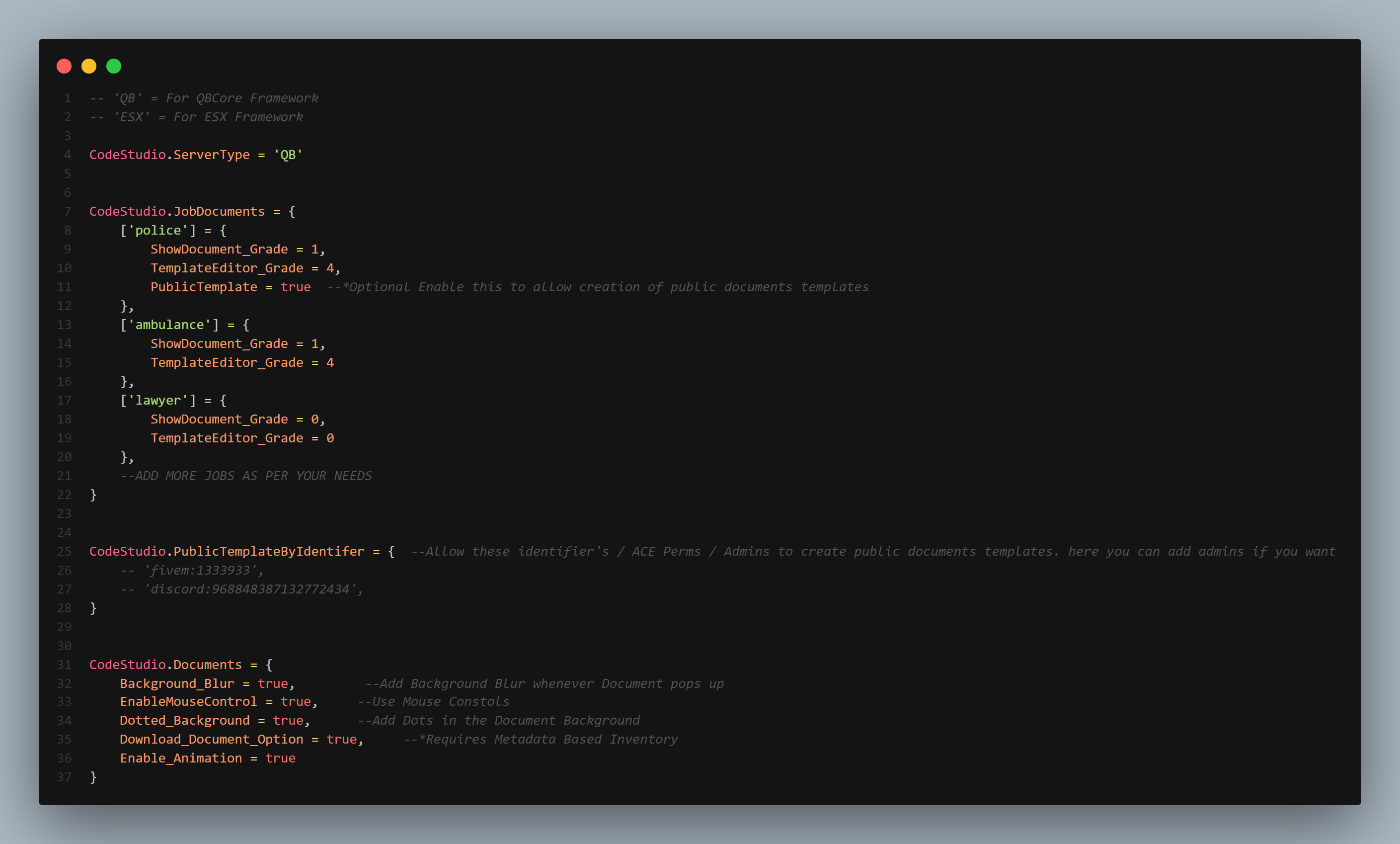
Task: Click the CodeStudio.Documents declaration
Action: click(165, 665)
